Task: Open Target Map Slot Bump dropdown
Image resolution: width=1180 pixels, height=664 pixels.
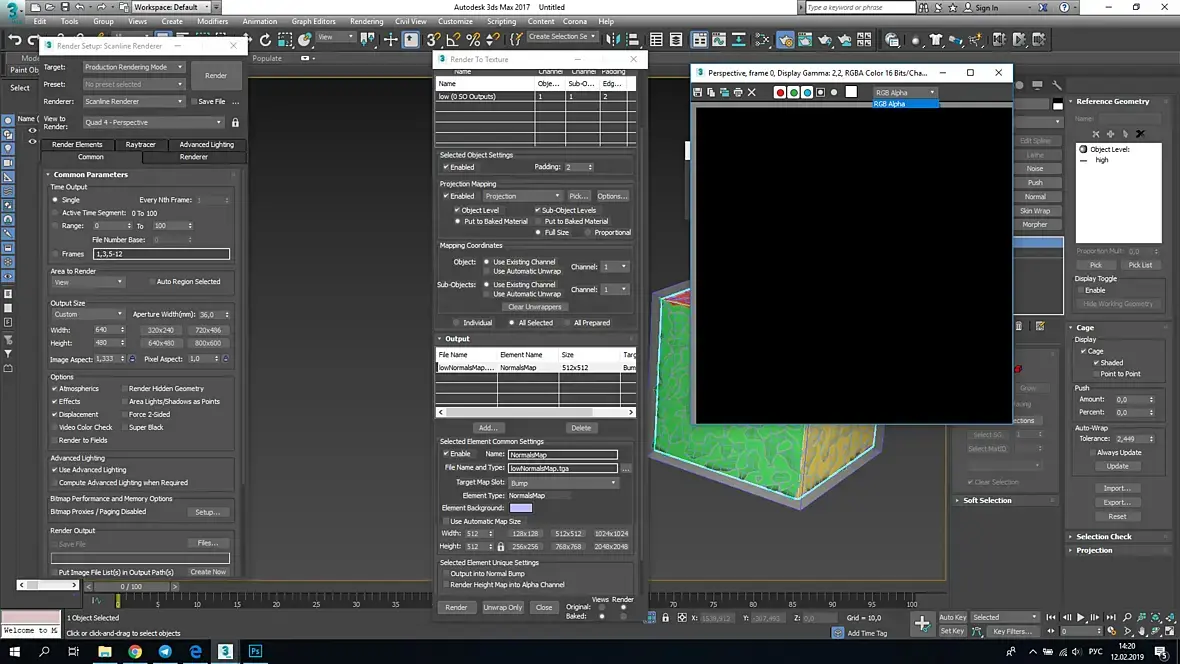Action: pos(563,483)
